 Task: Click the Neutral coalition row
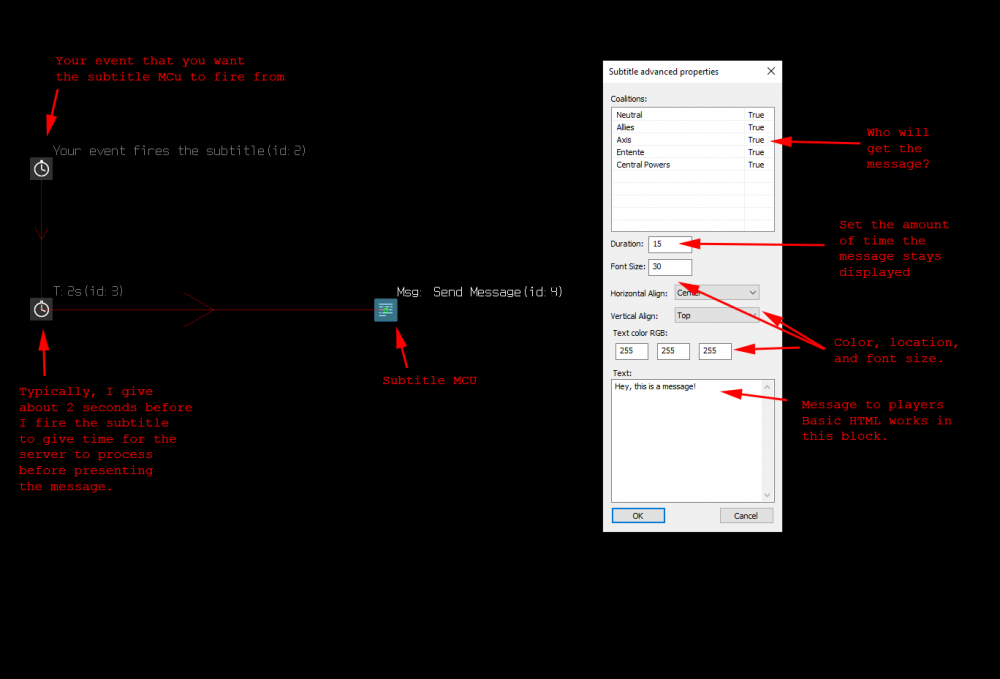click(693, 115)
